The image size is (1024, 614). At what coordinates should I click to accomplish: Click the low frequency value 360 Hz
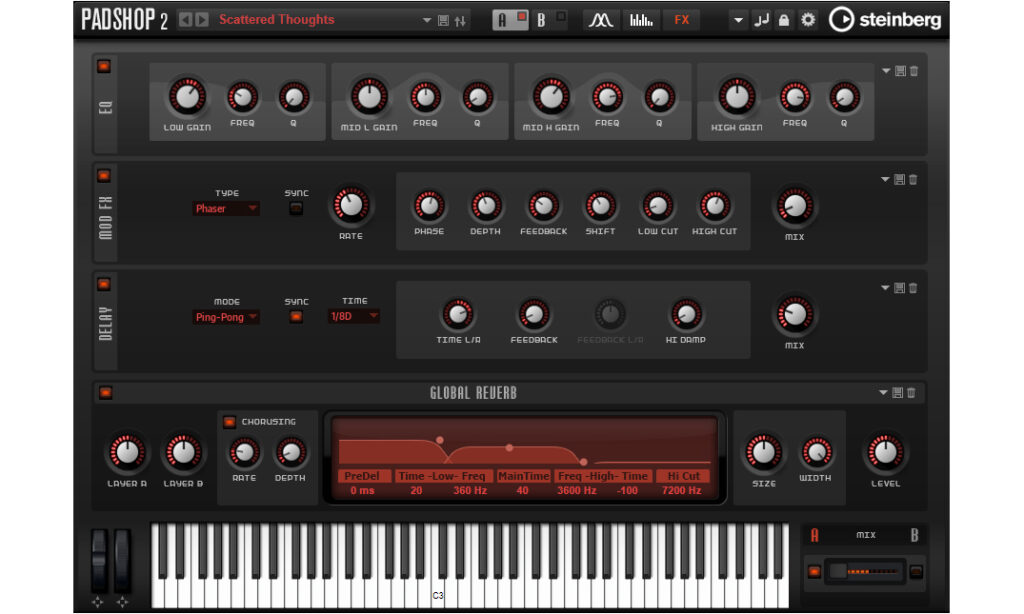point(470,491)
